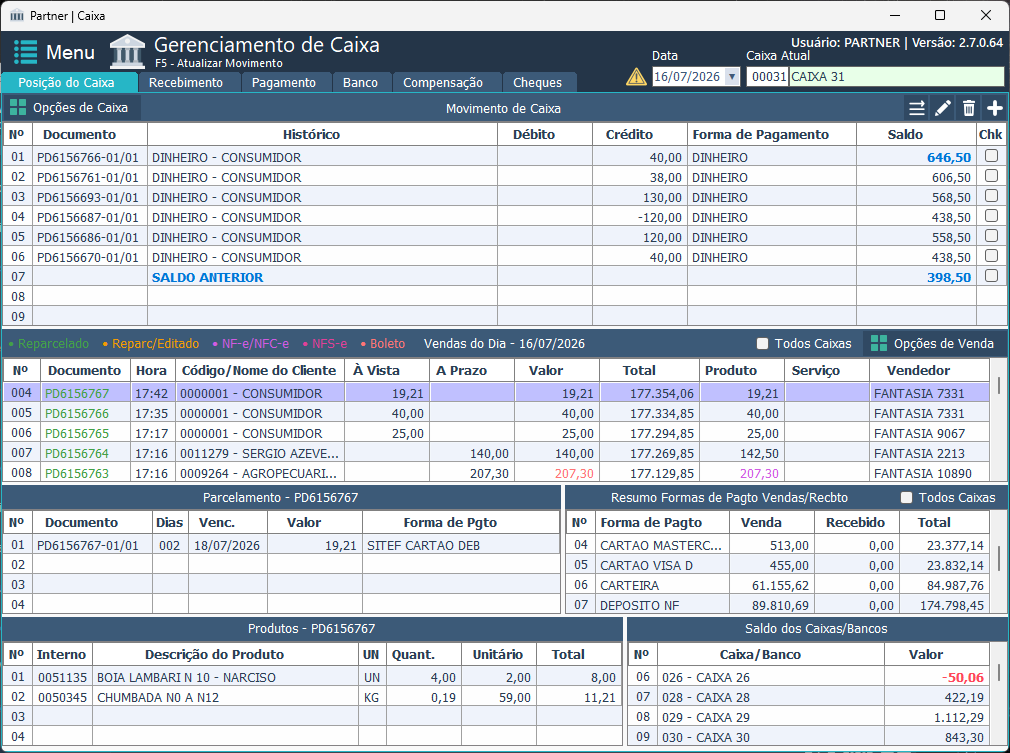Click the trash delete icon
The image size is (1010, 753).
click(x=969, y=108)
